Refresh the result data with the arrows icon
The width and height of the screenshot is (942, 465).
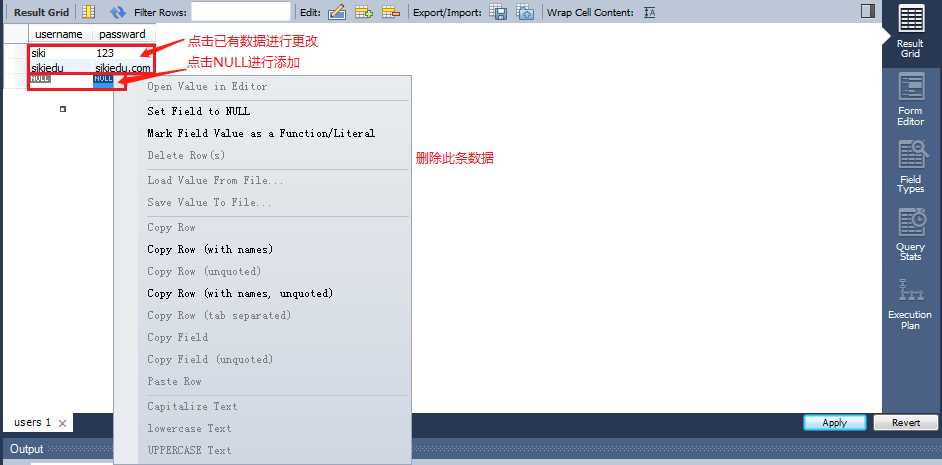118,12
